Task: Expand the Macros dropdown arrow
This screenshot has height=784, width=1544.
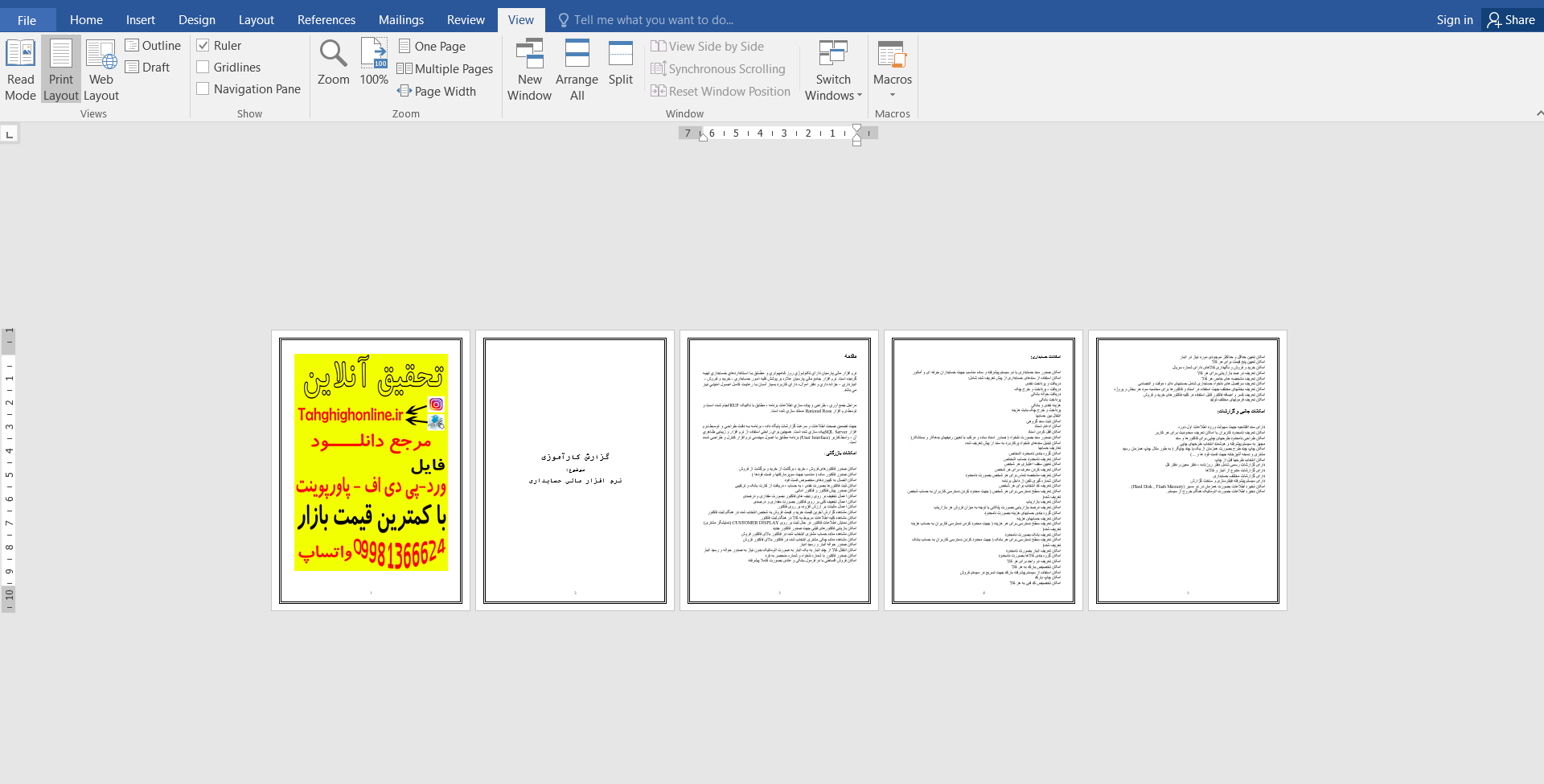Action: pos(893,95)
